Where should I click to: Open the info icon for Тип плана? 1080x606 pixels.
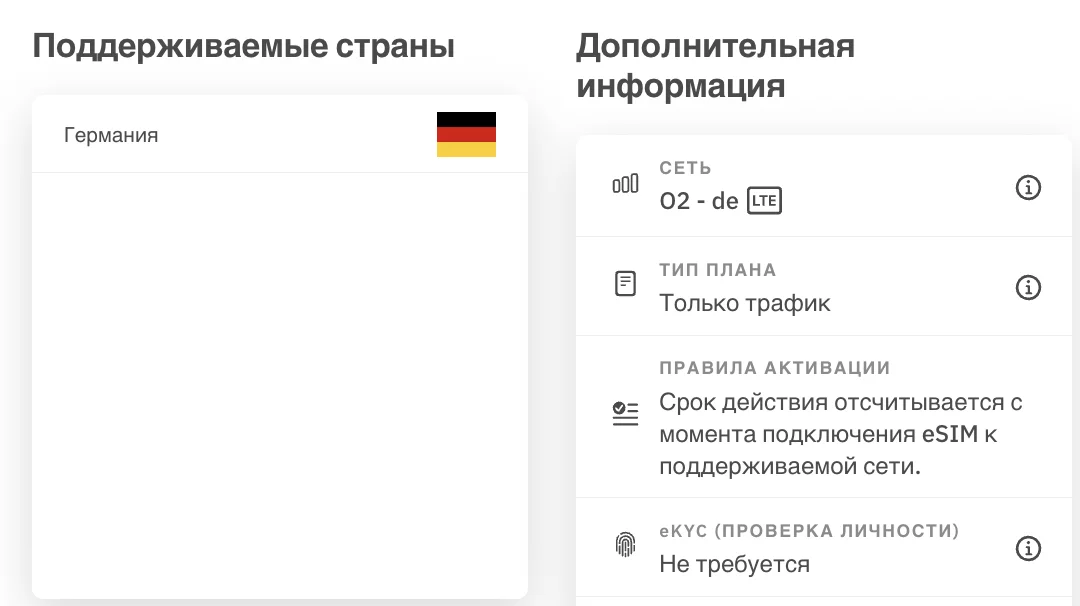click(x=1028, y=287)
